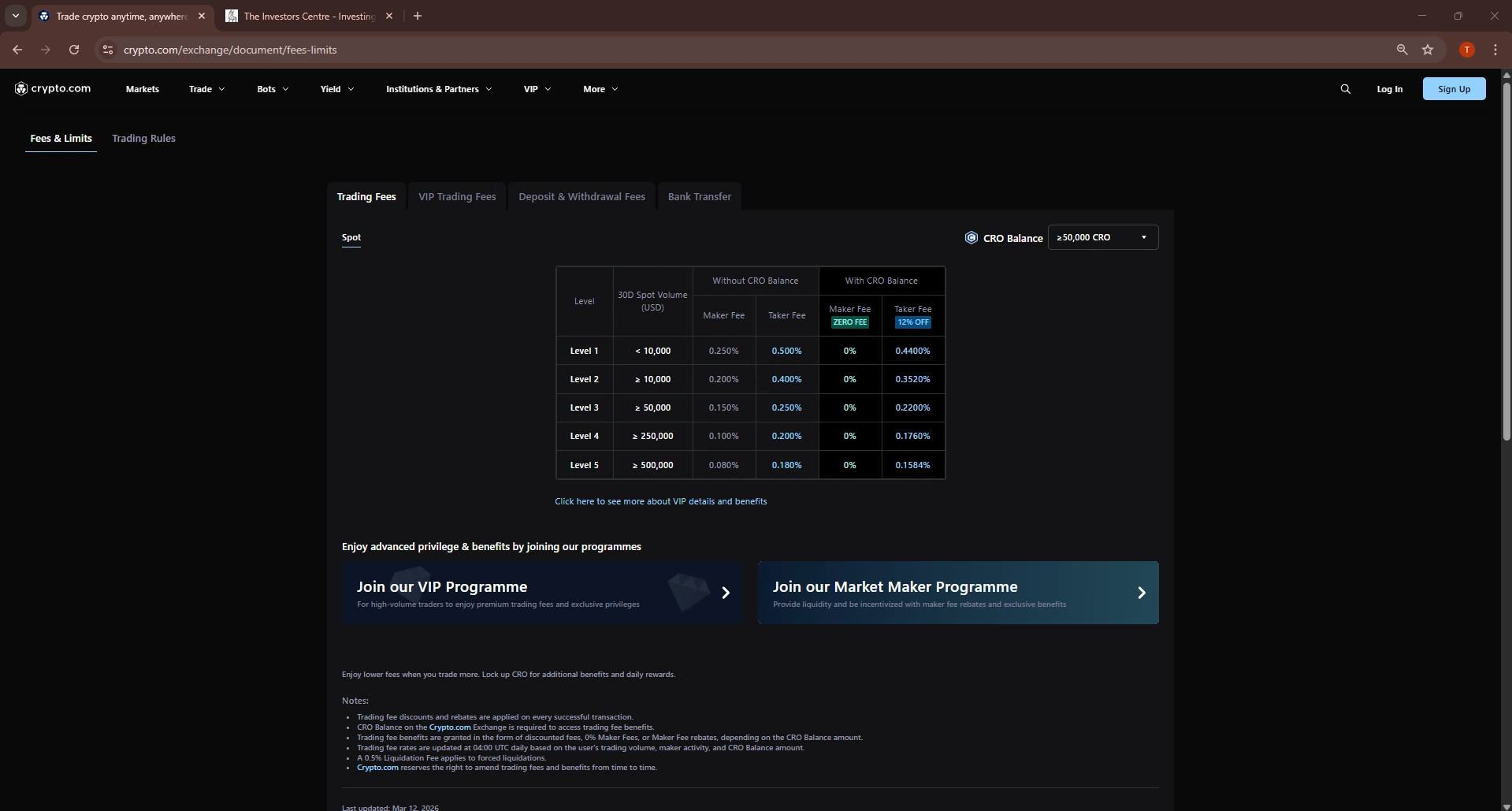1512x811 pixels.
Task: Click Level 4 discounted taker fee 0.1760%
Action: (912, 436)
